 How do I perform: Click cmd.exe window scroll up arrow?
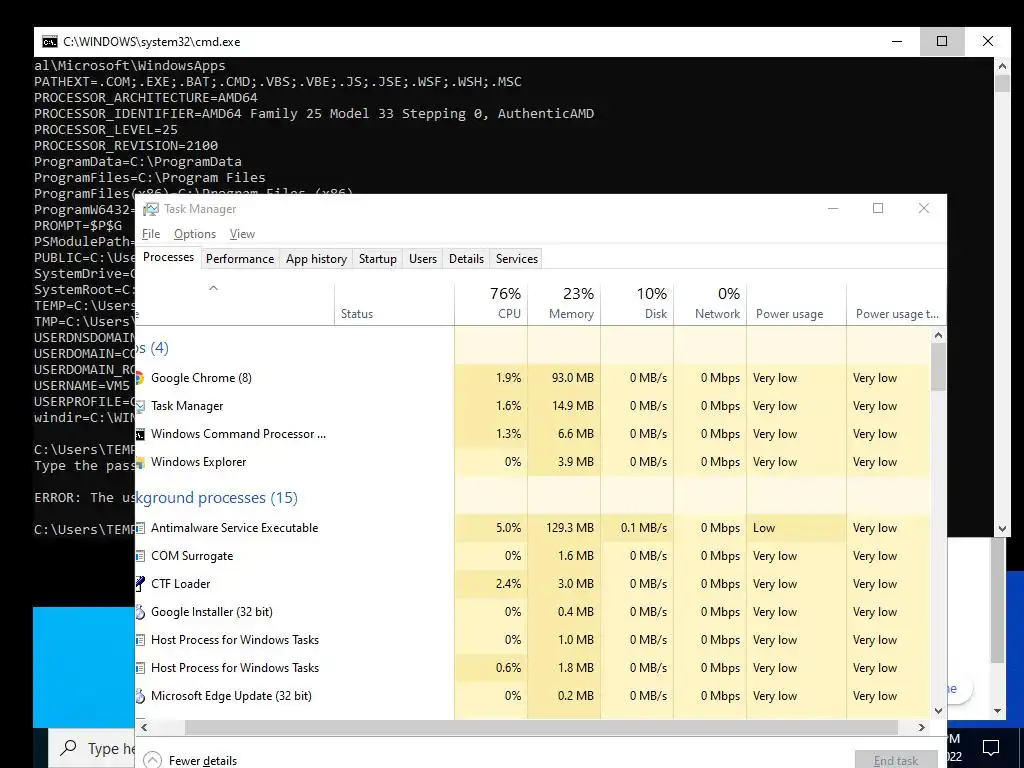pyautogui.click(x=1002, y=65)
